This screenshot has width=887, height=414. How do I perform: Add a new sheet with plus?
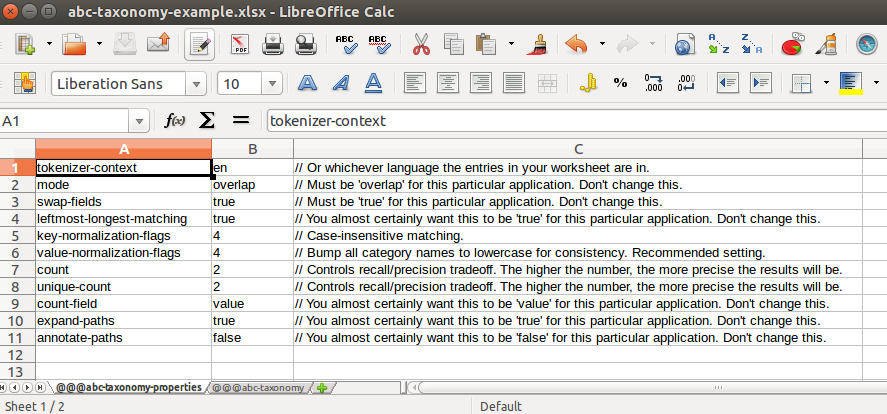click(x=323, y=388)
